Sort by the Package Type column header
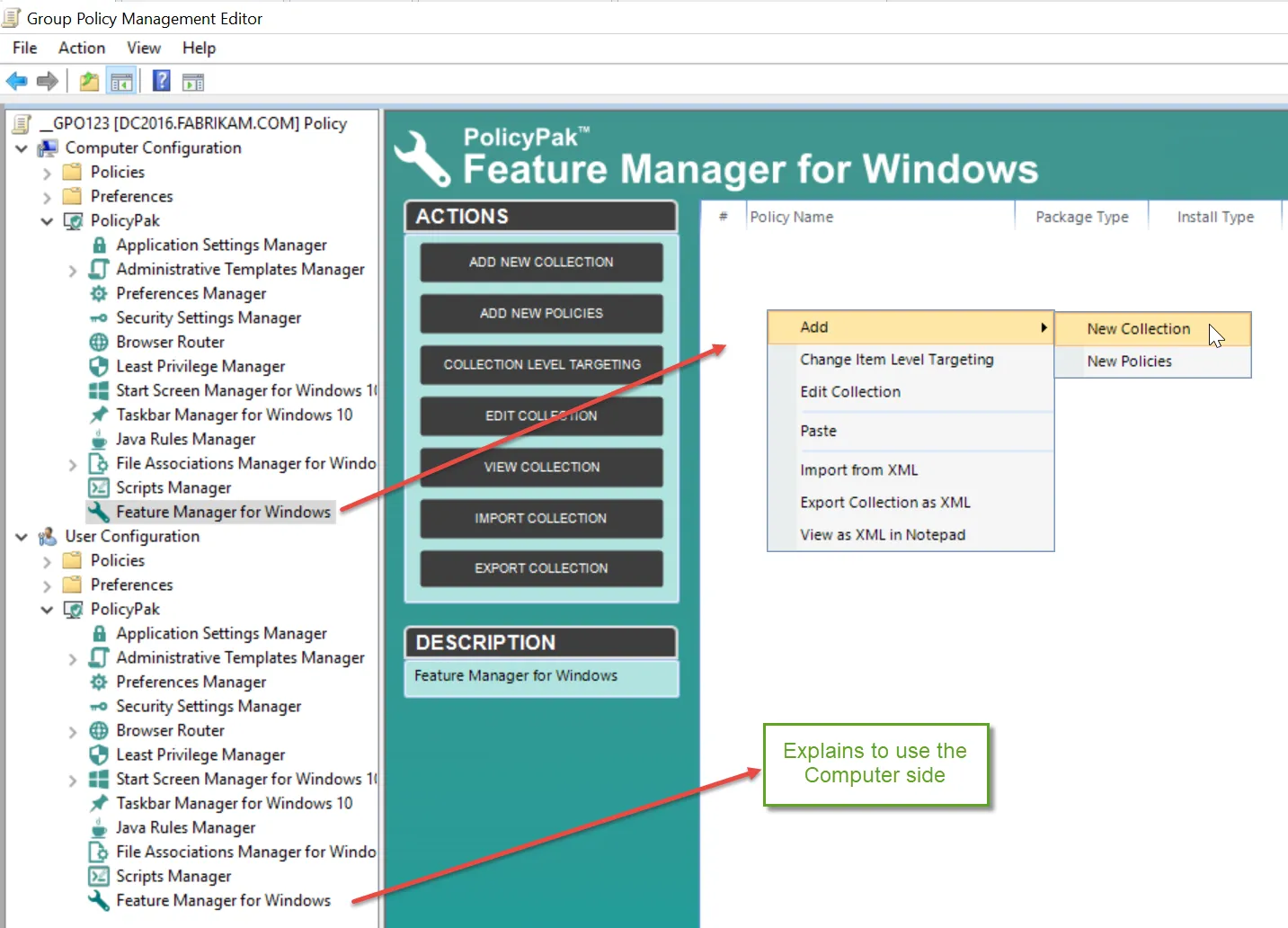1288x928 pixels. [1082, 217]
